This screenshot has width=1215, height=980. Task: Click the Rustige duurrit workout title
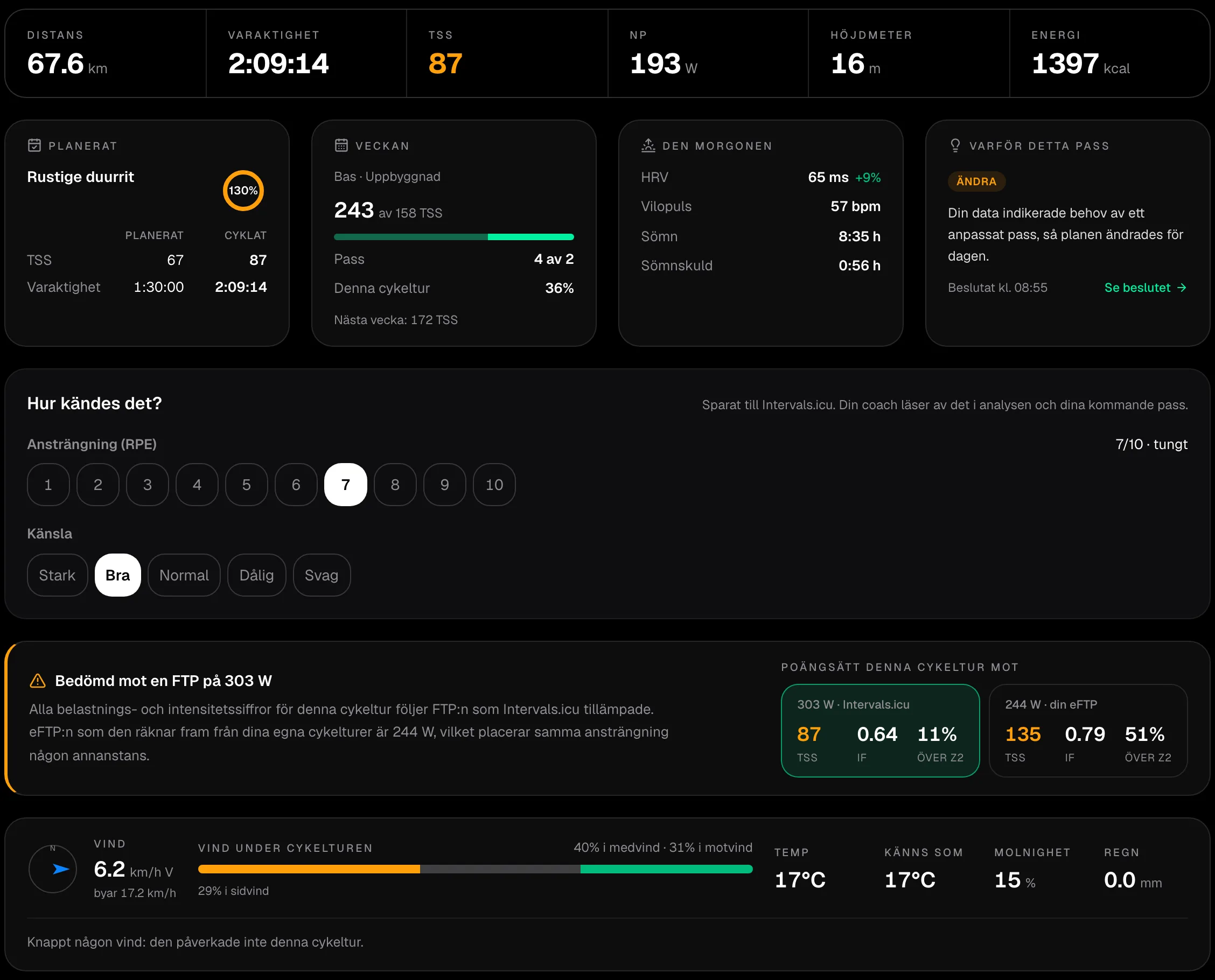point(81,177)
